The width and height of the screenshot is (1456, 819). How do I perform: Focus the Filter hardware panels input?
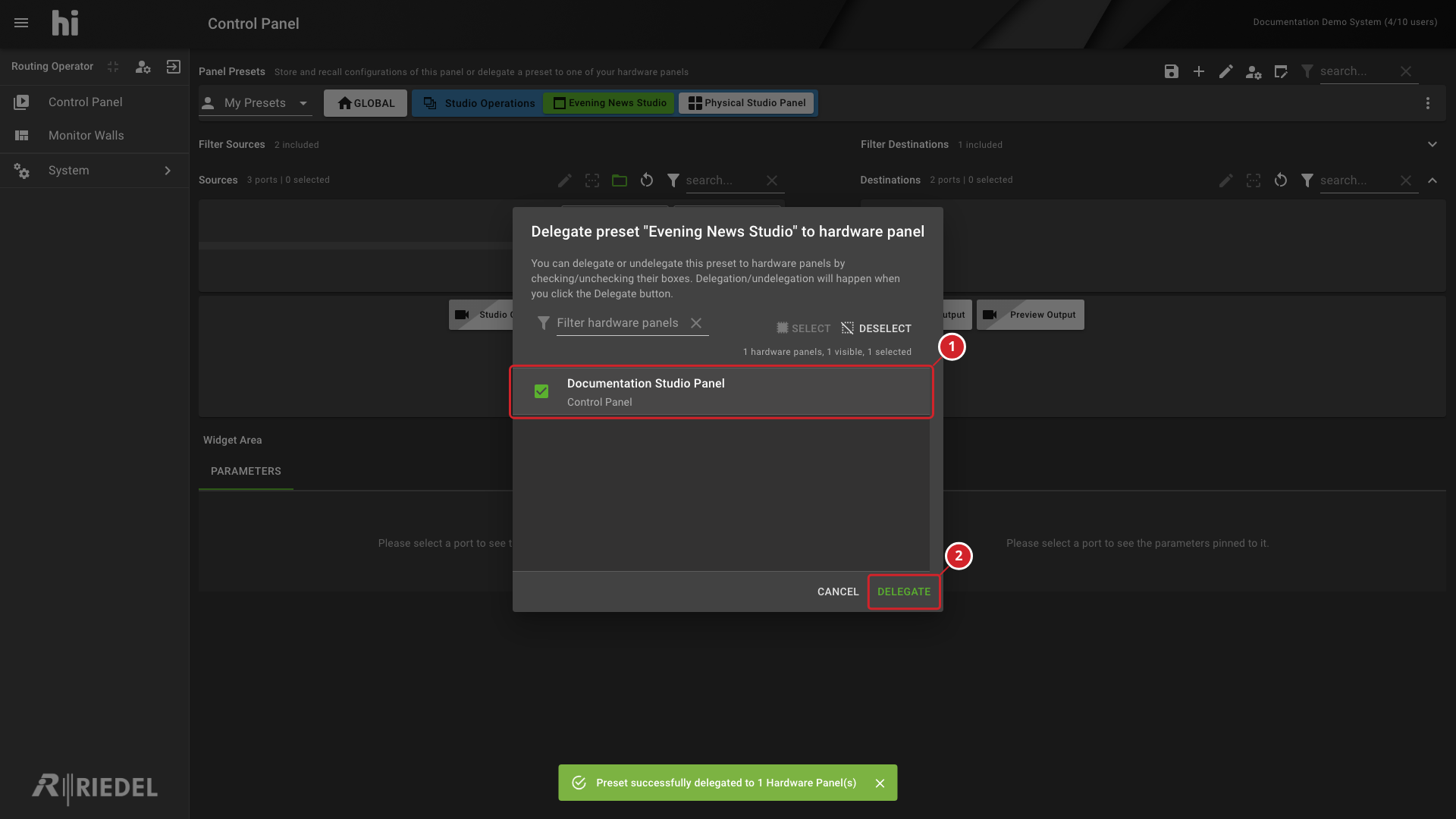tap(618, 323)
